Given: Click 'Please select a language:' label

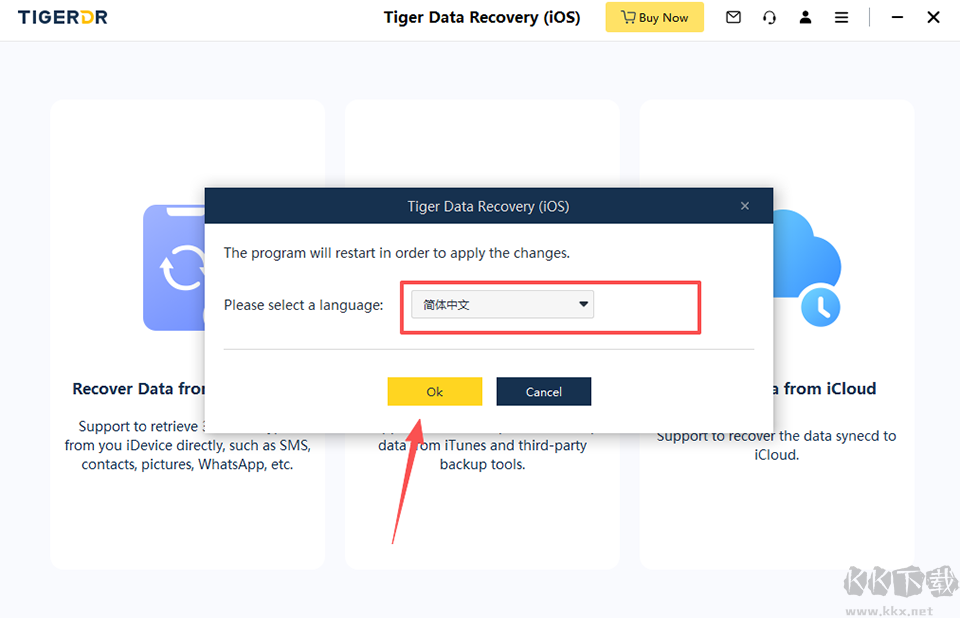Looking at the screenshot, I should [304, 305].
